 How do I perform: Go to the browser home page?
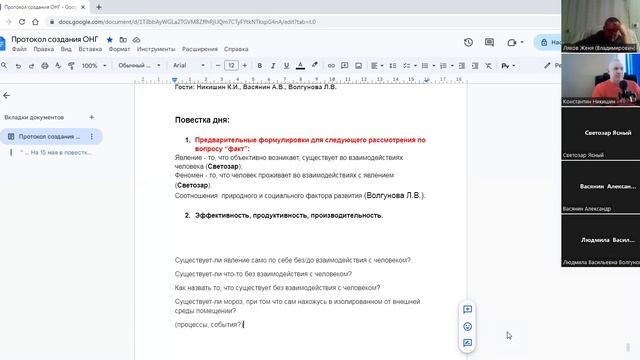click(x=36, y=22)
